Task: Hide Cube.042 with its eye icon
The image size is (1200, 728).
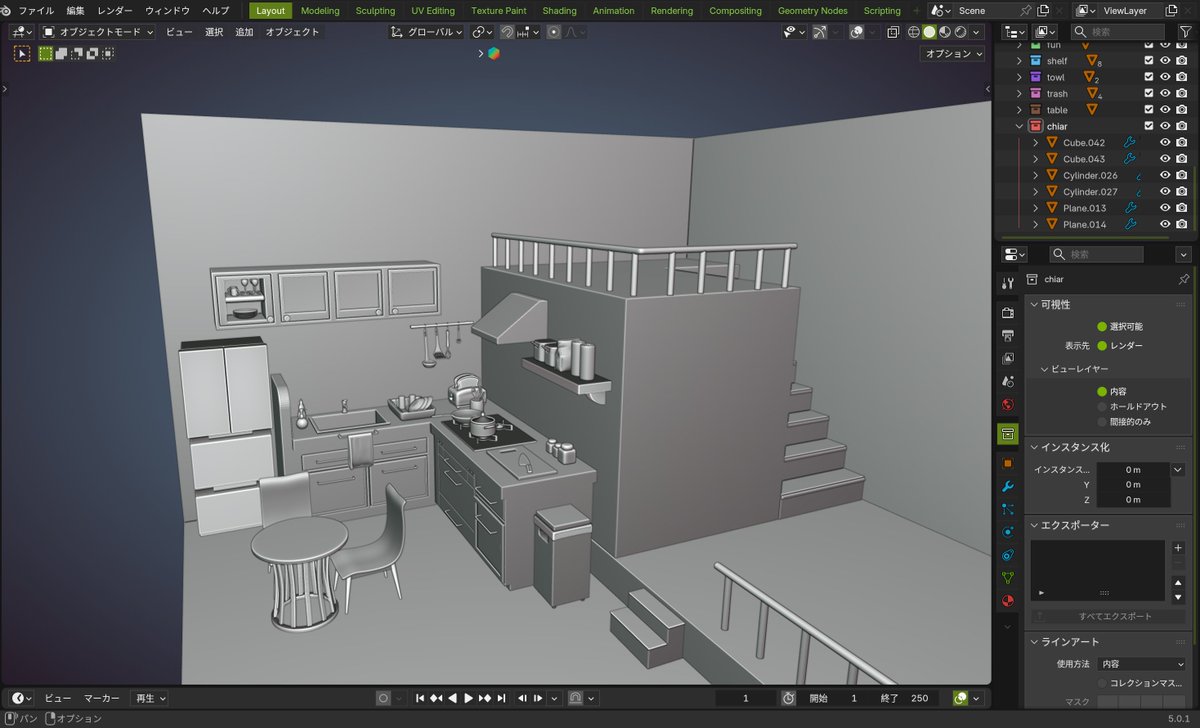Action: click(x=1165, y=142)
